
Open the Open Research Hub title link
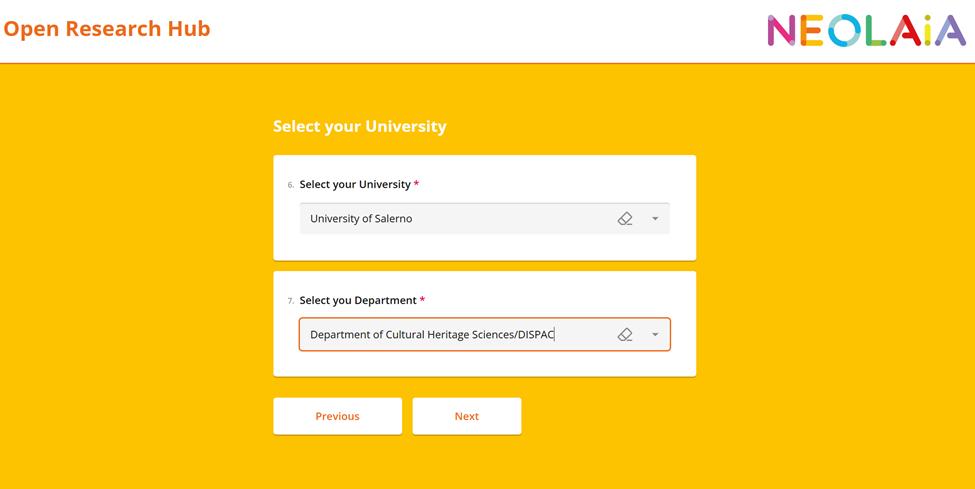coord(107,29)
